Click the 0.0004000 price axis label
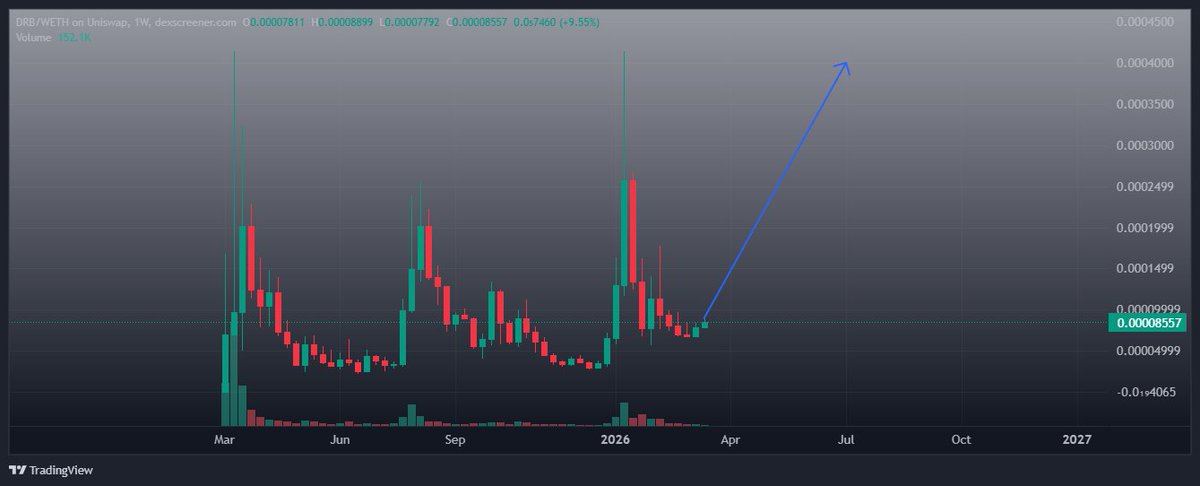This screenshot has height=486, width=1200. [1146, 63]
